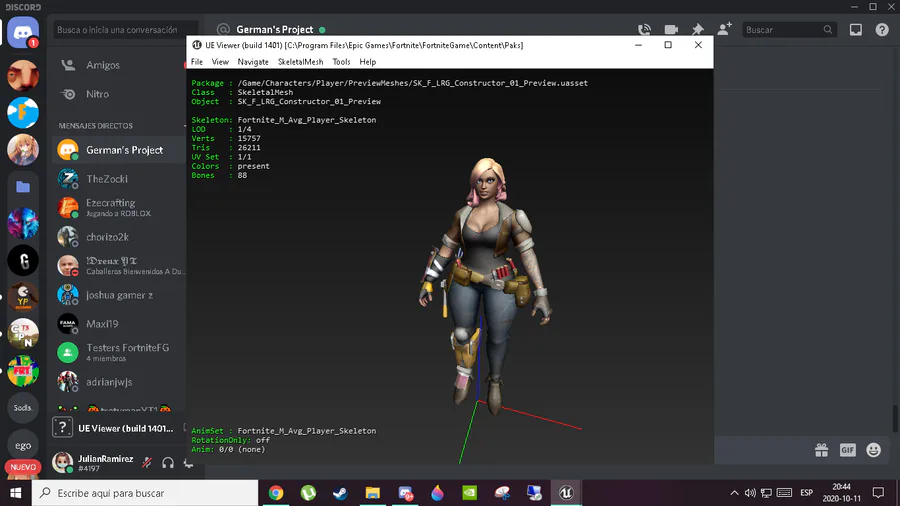Click the ESP language indicator

tap(806, 493)
